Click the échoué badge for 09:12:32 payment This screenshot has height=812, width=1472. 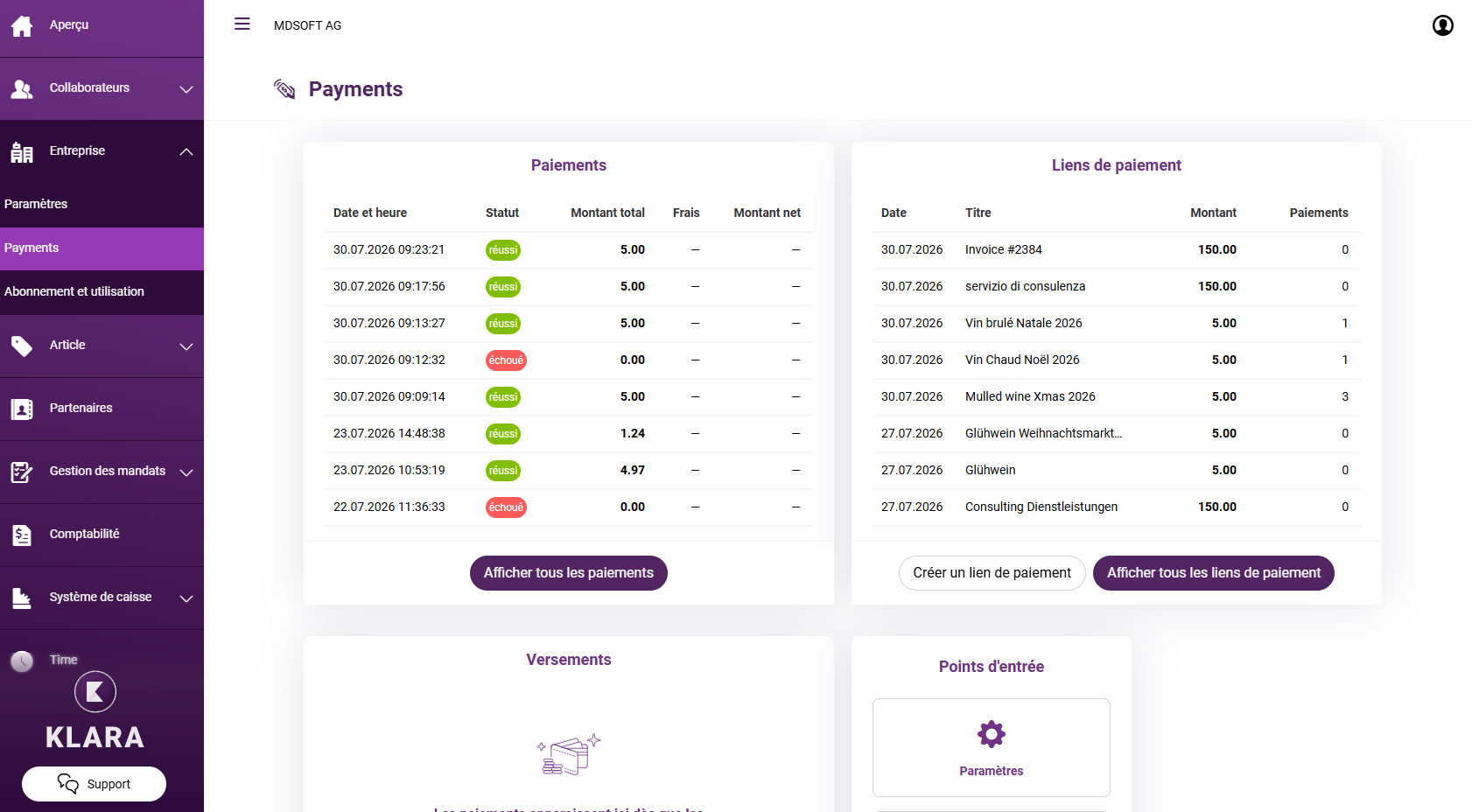pyautogui.click(x=506, y=360)
